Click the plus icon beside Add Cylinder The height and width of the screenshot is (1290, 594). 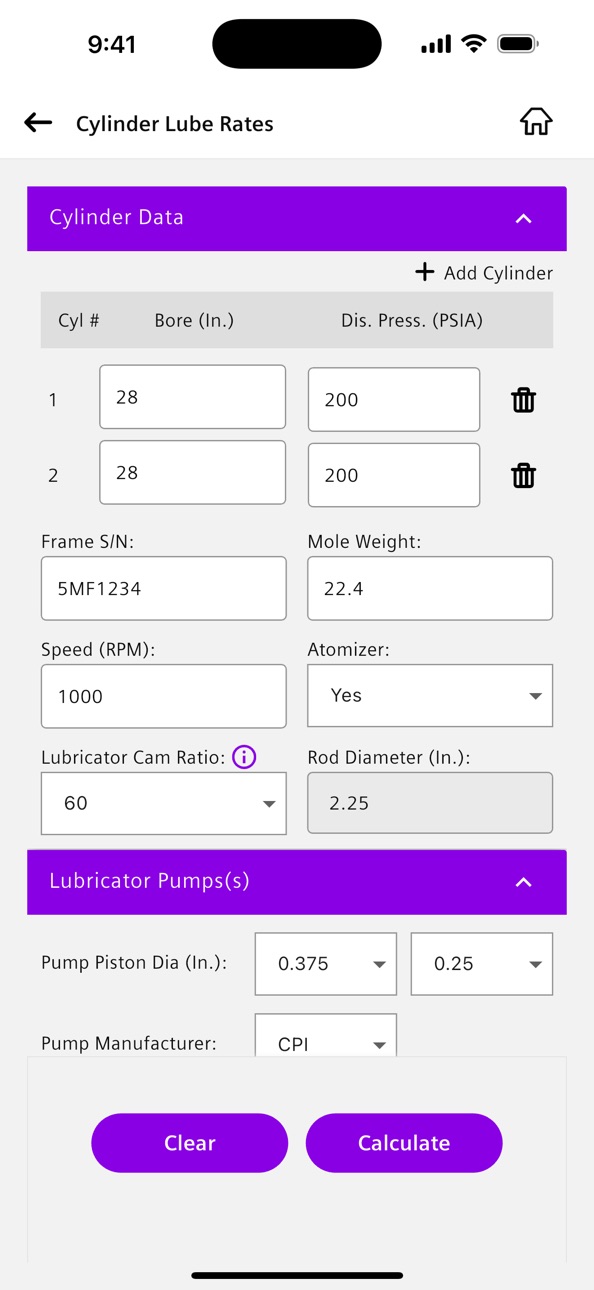(x=425, y=272)
